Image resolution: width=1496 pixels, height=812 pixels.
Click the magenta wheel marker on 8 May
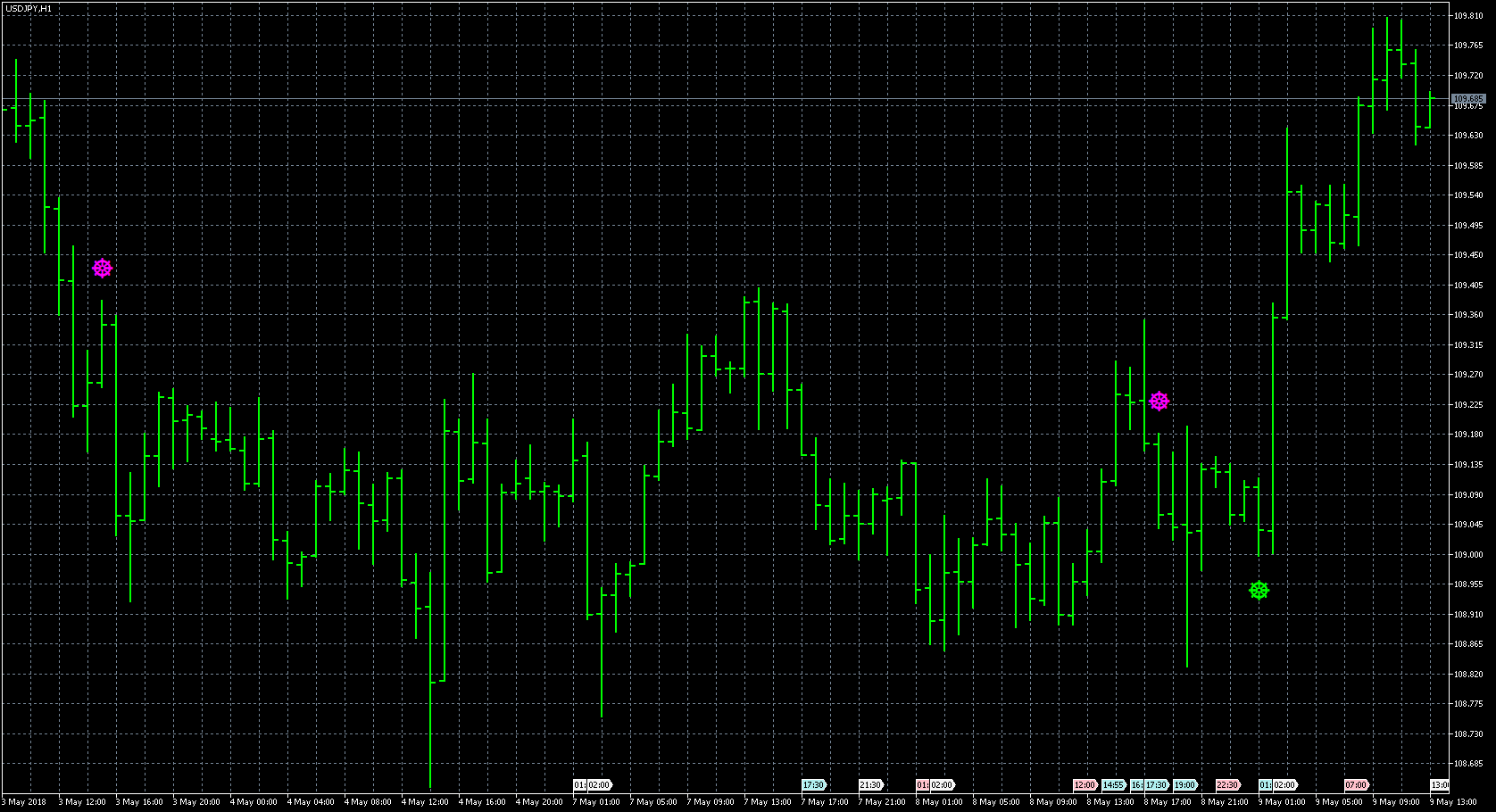[1159, 401]
